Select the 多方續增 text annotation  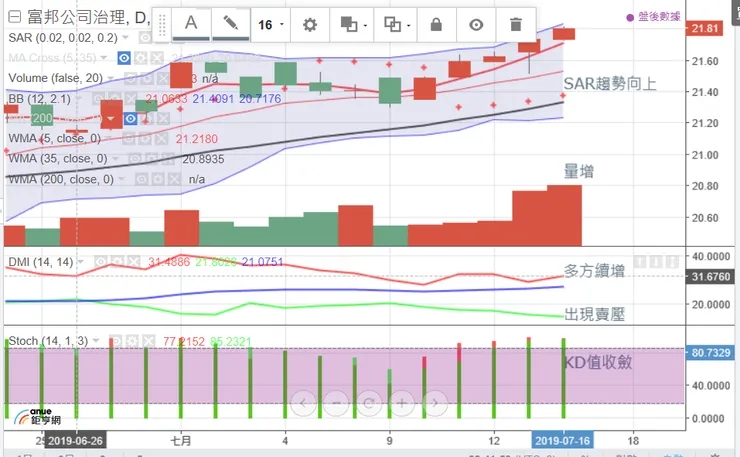pos(594,271)
